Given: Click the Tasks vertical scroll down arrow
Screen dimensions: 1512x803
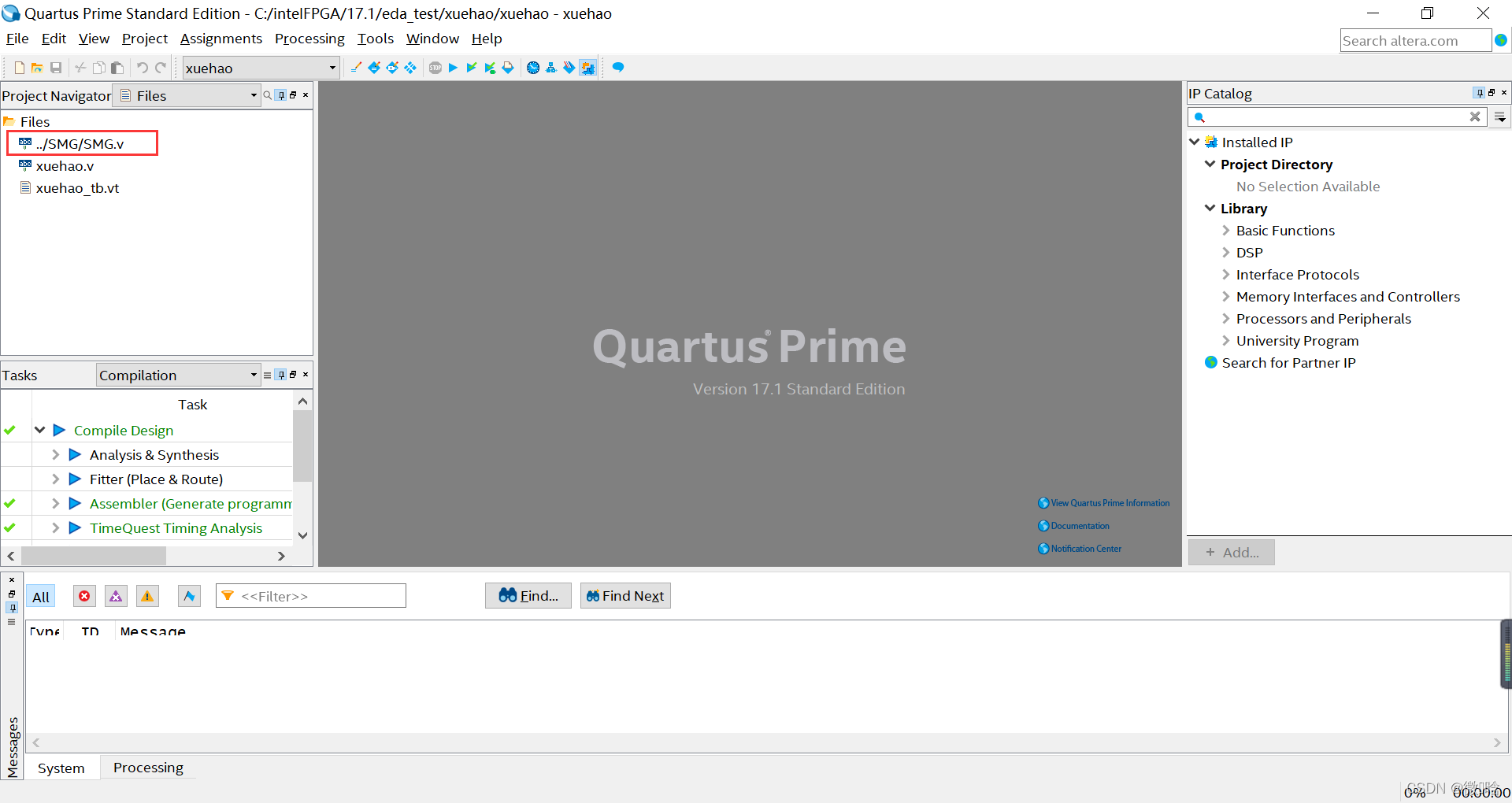Looking at the screenshot, I should pyautogui.click(x=302, y=535).
